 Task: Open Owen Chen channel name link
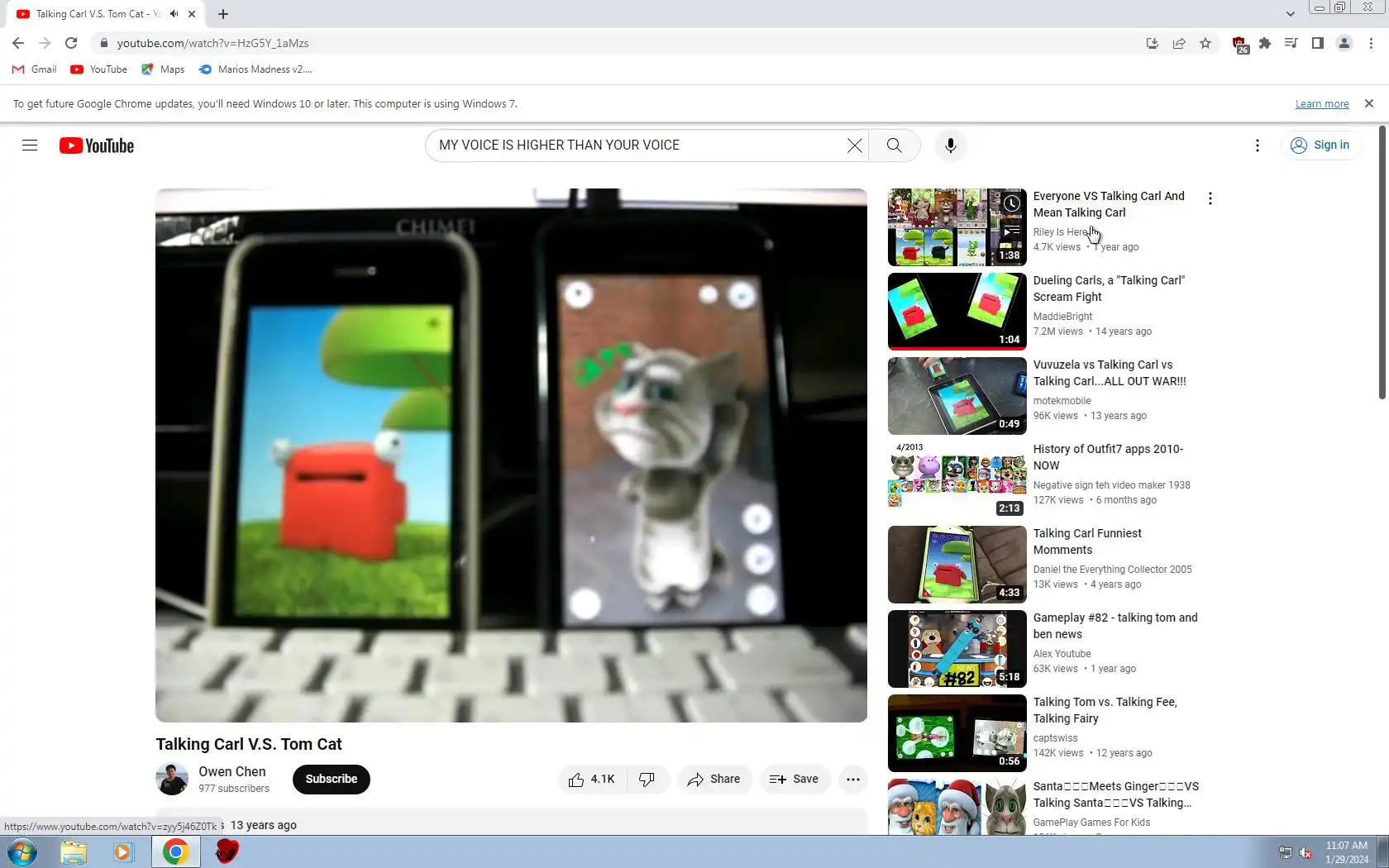tap(232, 772)
